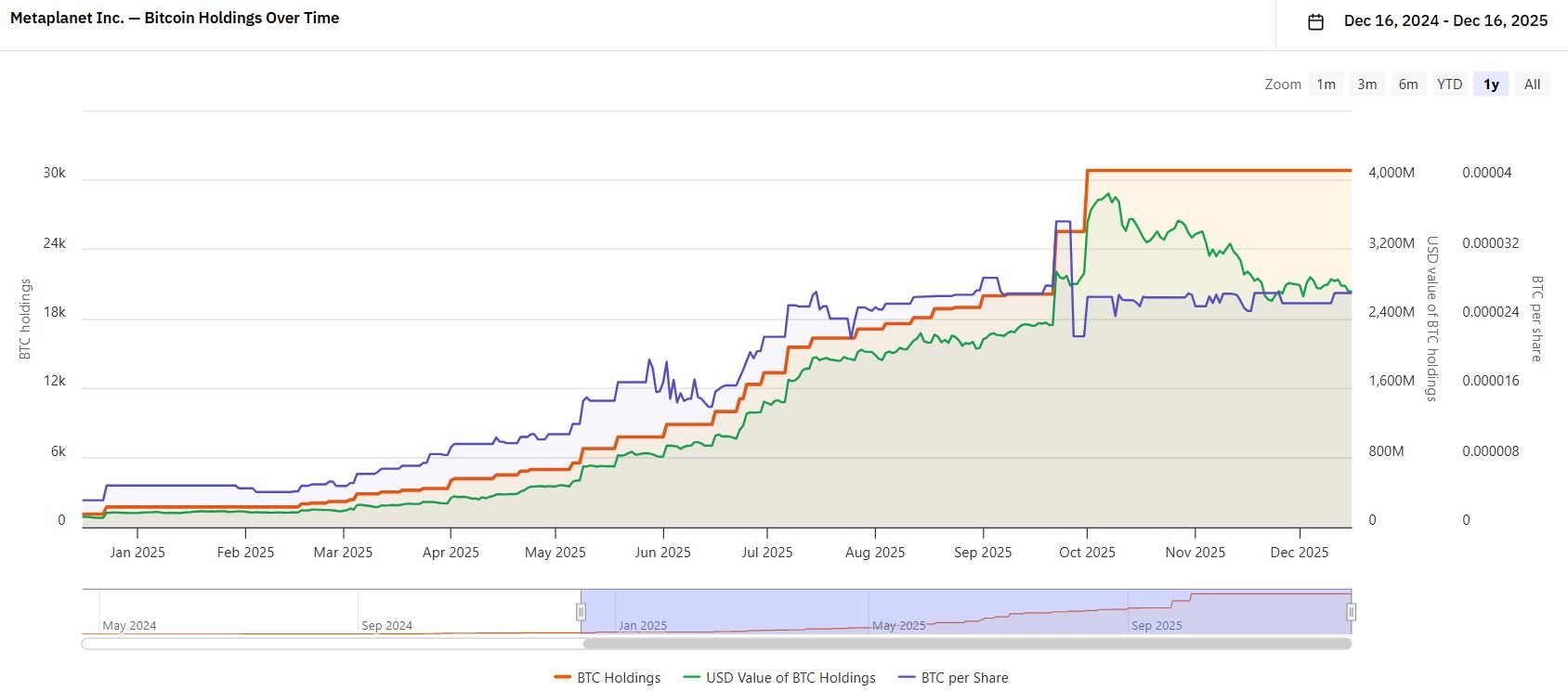Click the 12k BTC holdings axis value

pos(55,381)
